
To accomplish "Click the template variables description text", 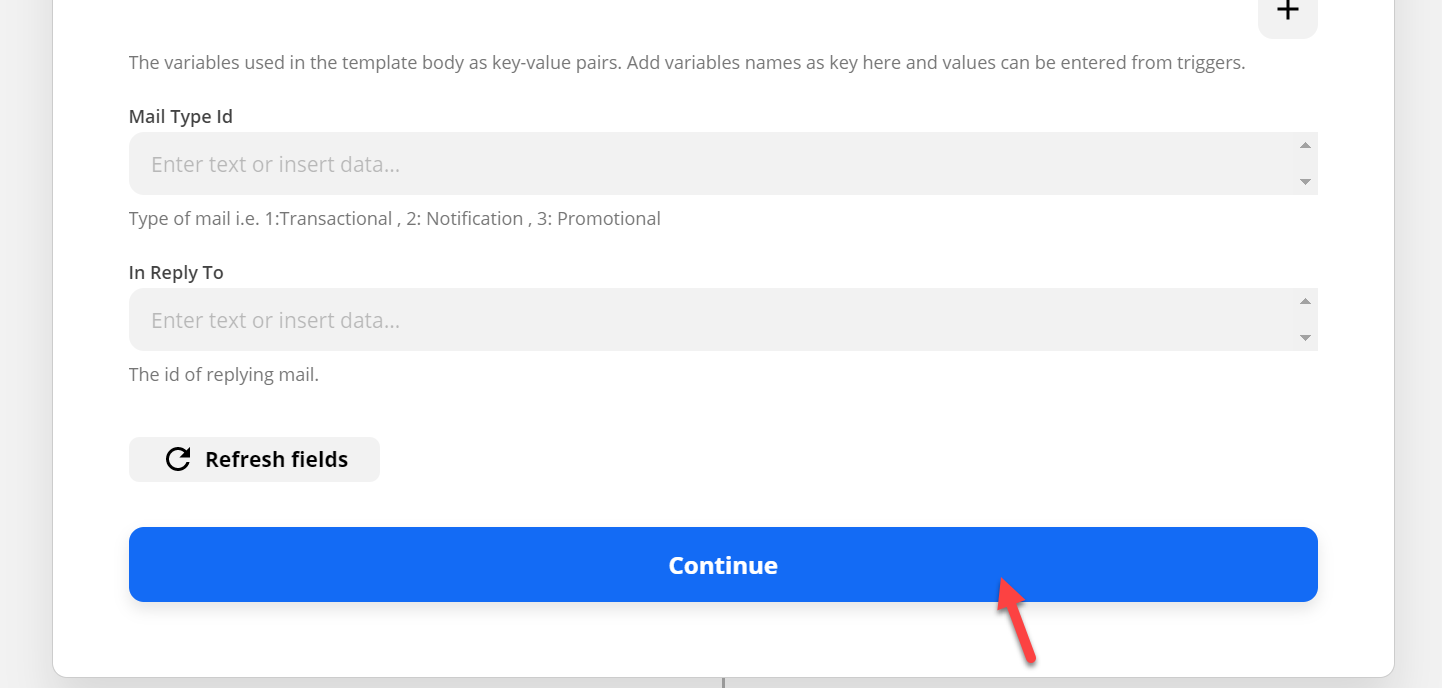I will click(687, 63).
